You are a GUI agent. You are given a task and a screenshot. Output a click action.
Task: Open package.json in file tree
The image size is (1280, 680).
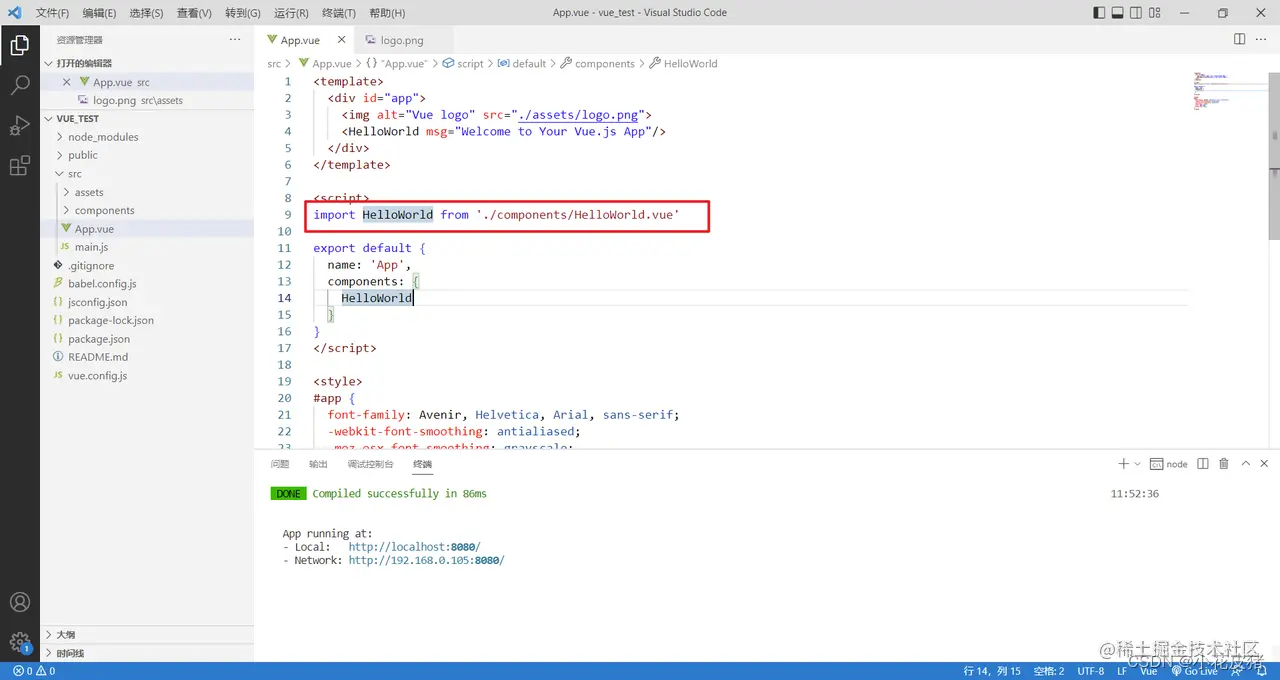[147, 339]
